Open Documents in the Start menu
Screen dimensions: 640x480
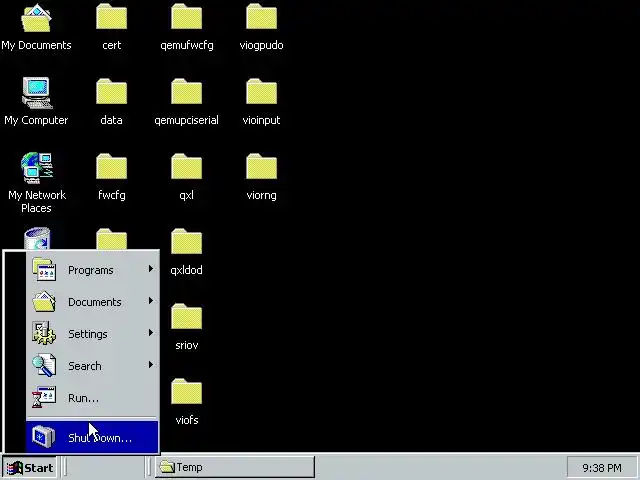(92, 302)
